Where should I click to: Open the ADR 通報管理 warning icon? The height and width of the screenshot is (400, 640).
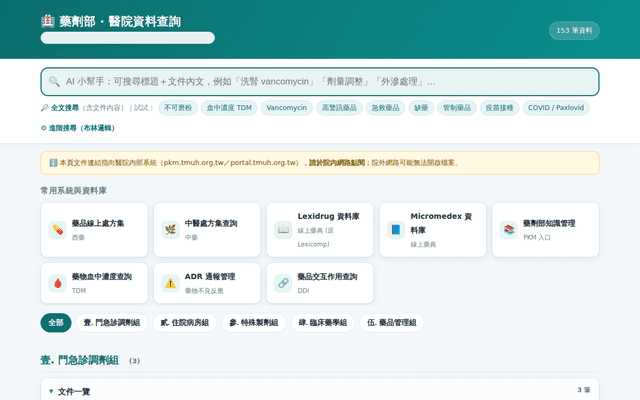click(171, 283)
